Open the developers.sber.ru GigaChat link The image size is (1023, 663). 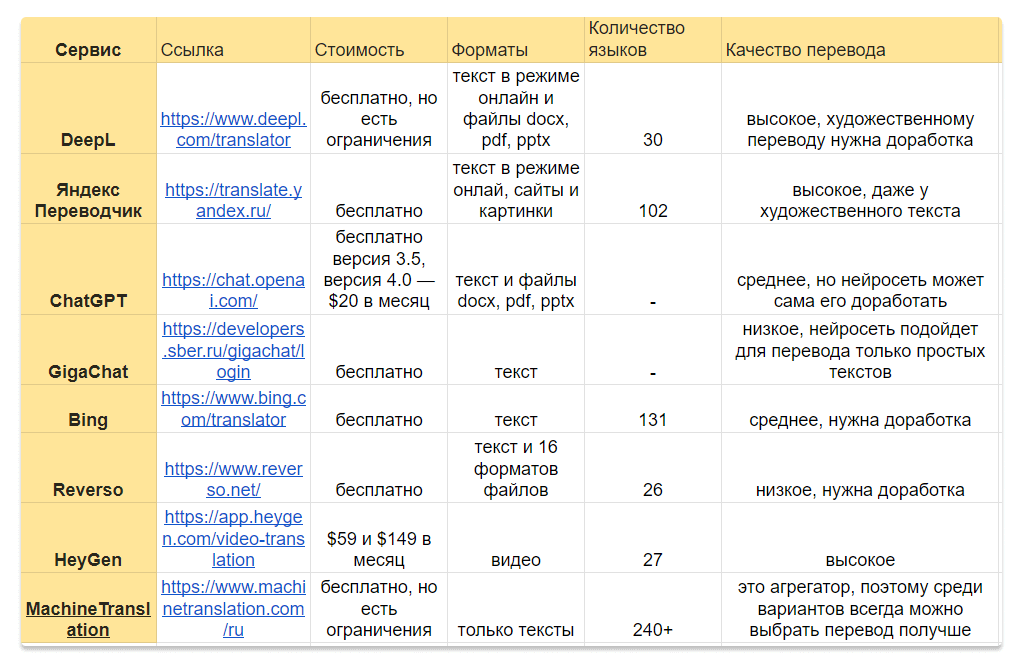tap(234, 350)
